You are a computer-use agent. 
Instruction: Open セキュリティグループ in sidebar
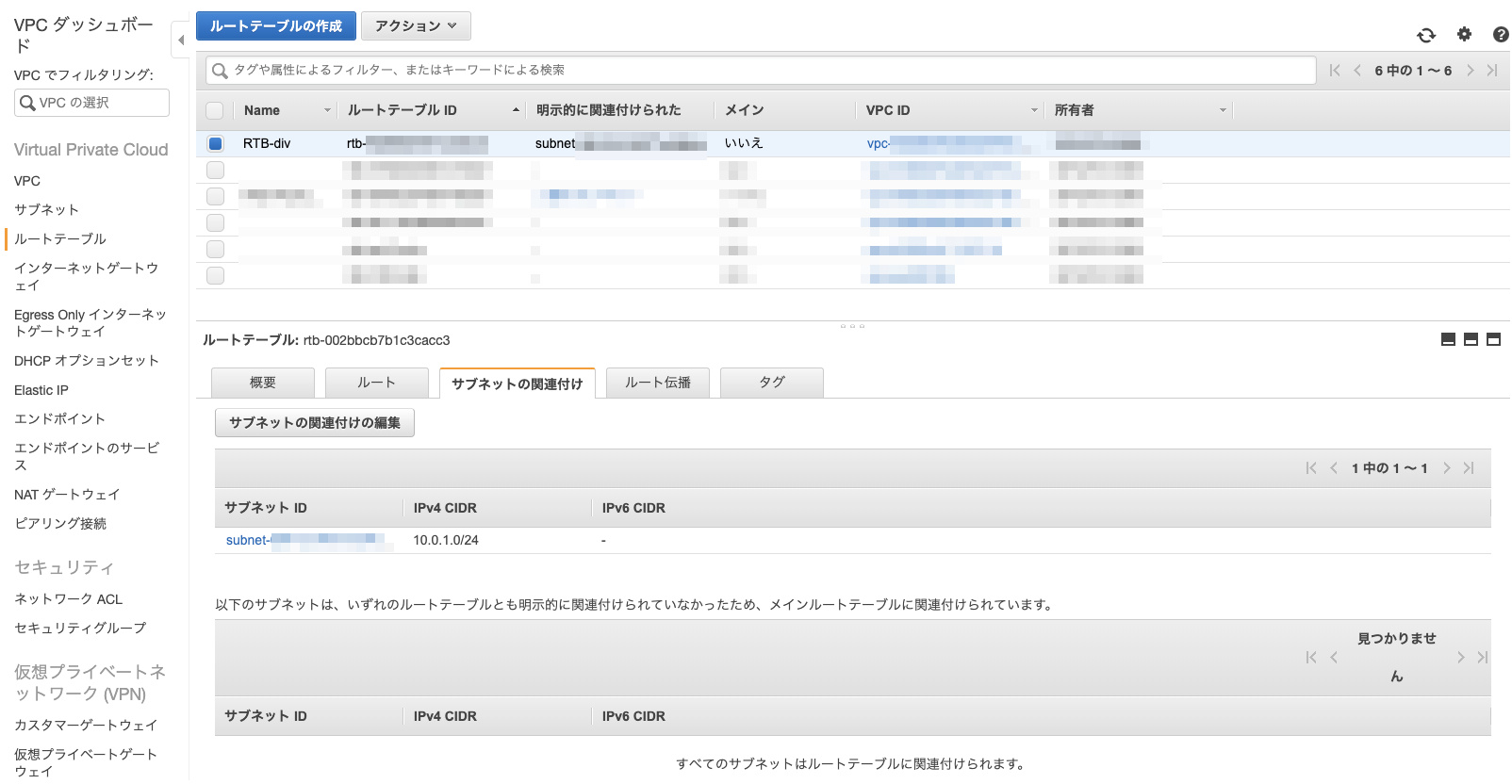coord(80,628)
